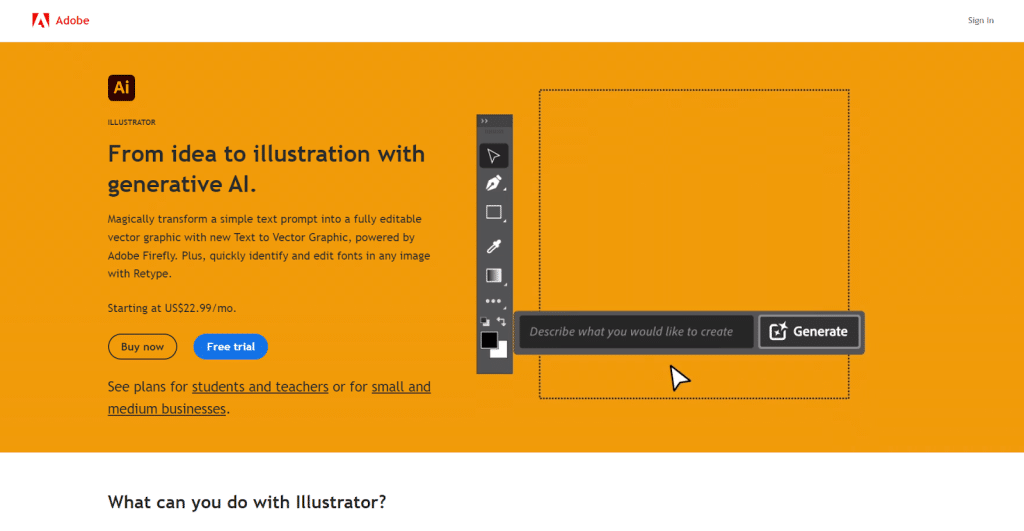Click the white stroke color swatch
The height and width of the screenshot is (531, 1024).
pyautogui.click(x=501, y=351)
